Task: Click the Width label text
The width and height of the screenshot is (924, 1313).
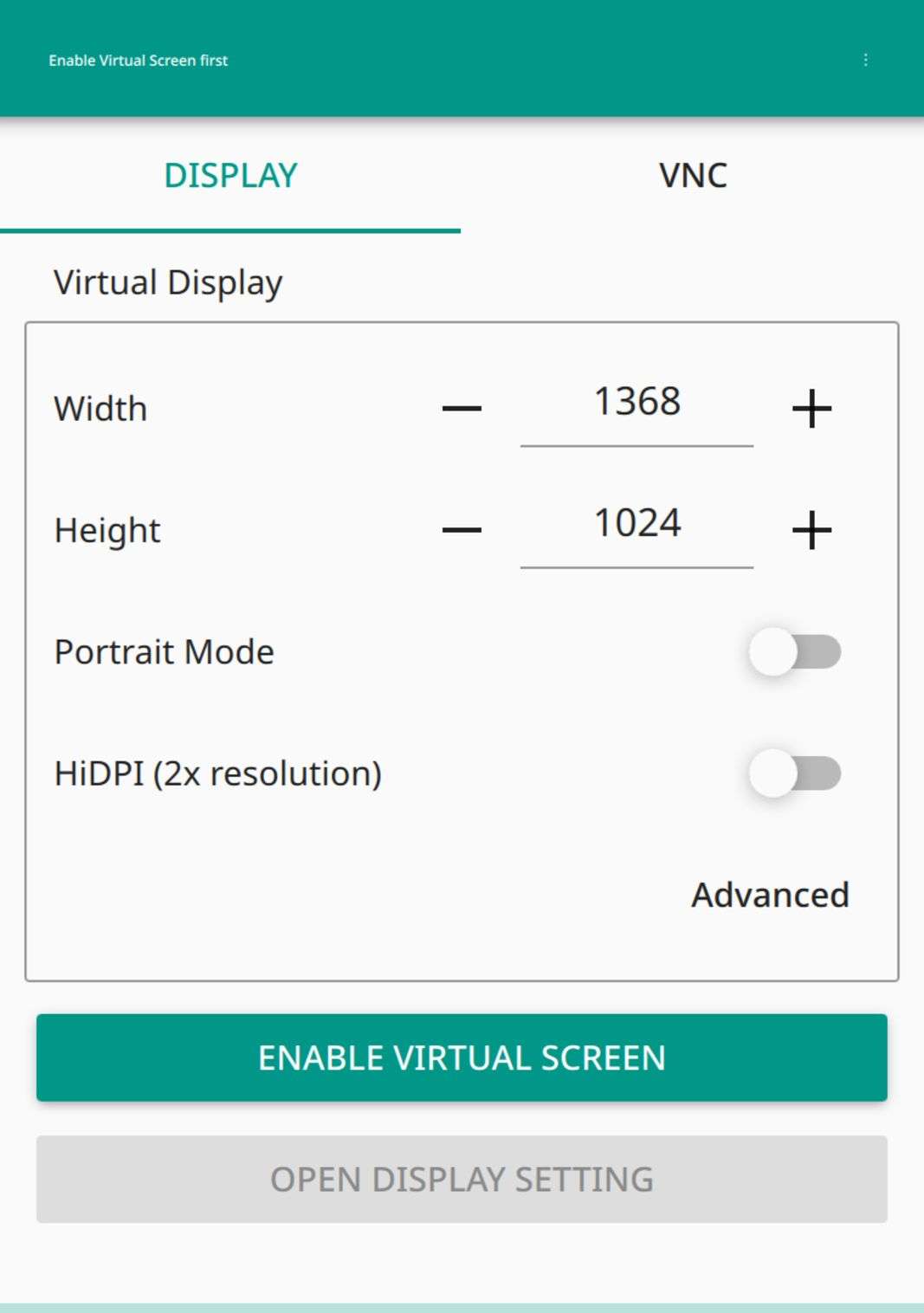Action: [100, 409]
